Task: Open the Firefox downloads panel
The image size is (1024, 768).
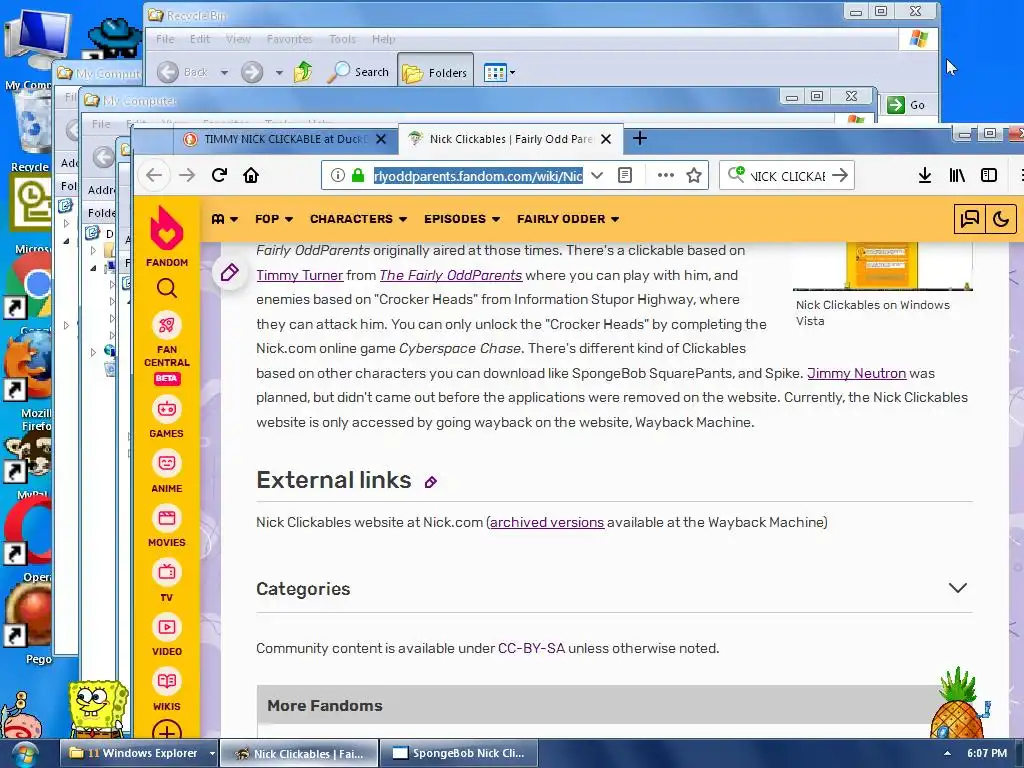Action: tap(925, 175)
